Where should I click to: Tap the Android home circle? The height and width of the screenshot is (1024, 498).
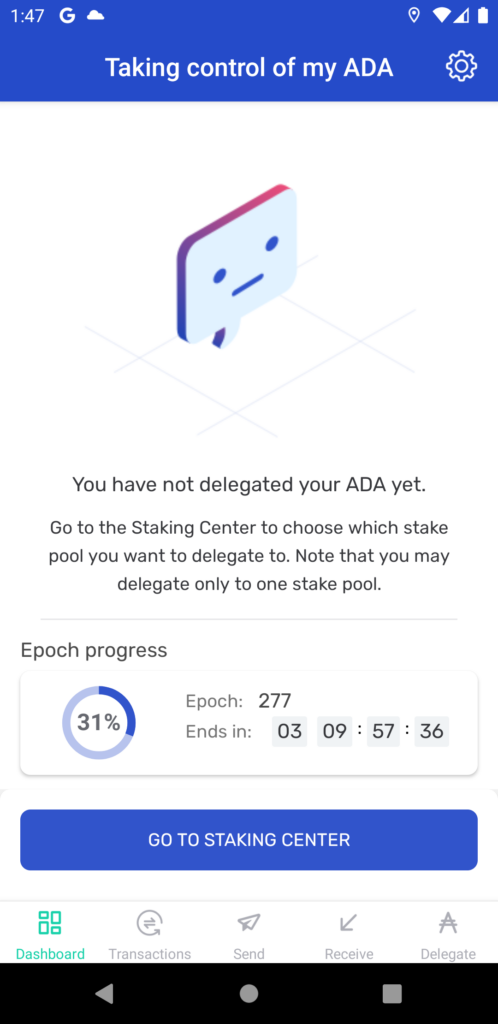tap(249, 993)
